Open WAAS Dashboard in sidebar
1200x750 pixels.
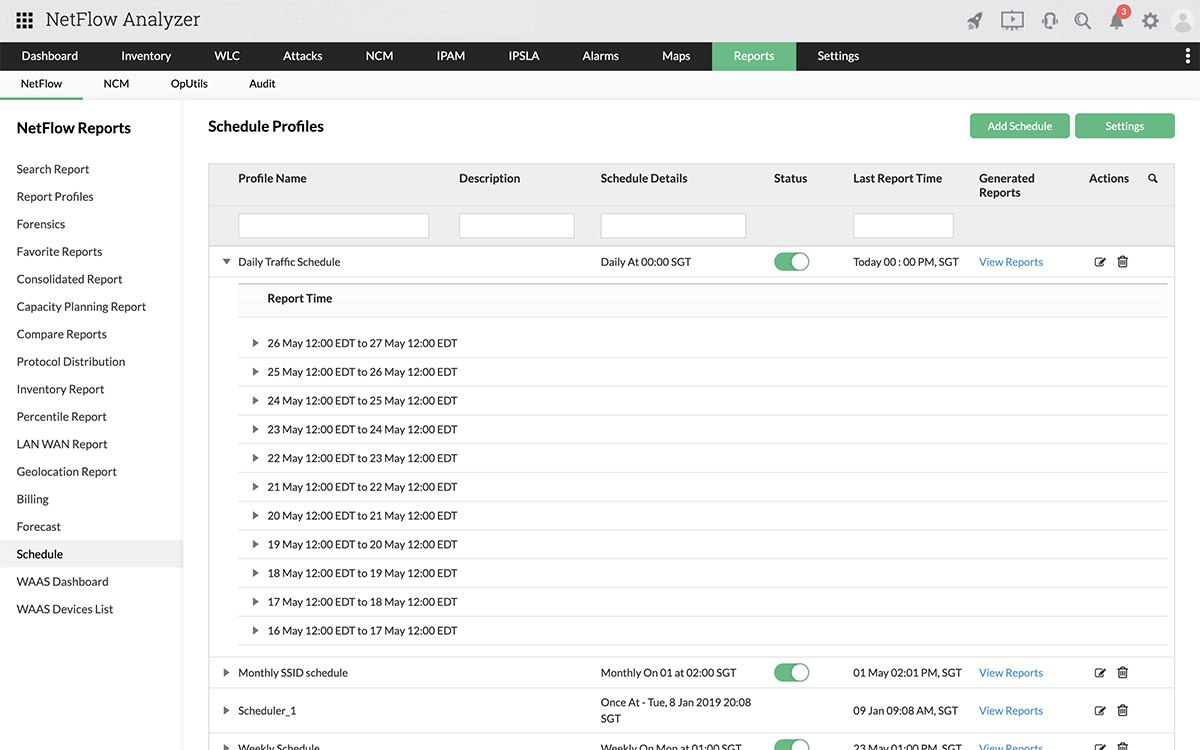pos(62,582)
